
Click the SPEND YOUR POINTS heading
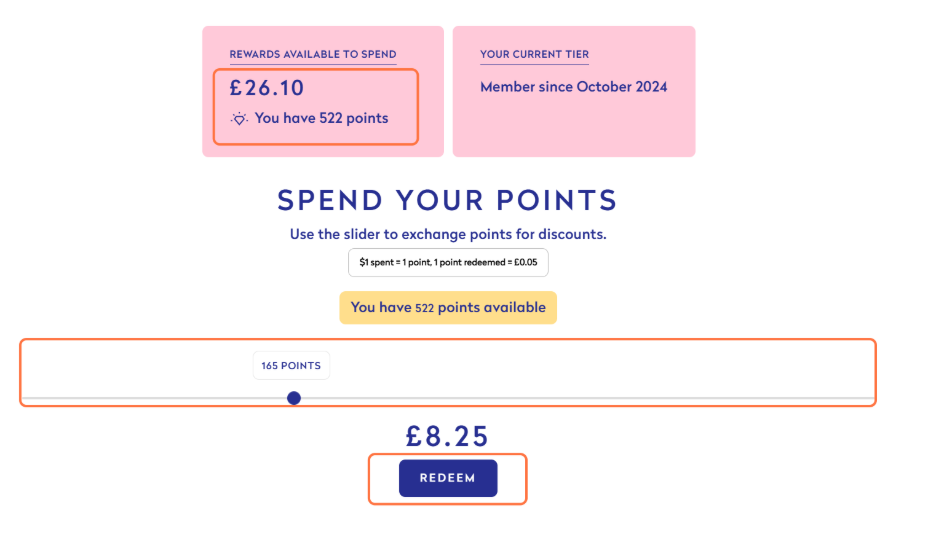coord(447,200)
